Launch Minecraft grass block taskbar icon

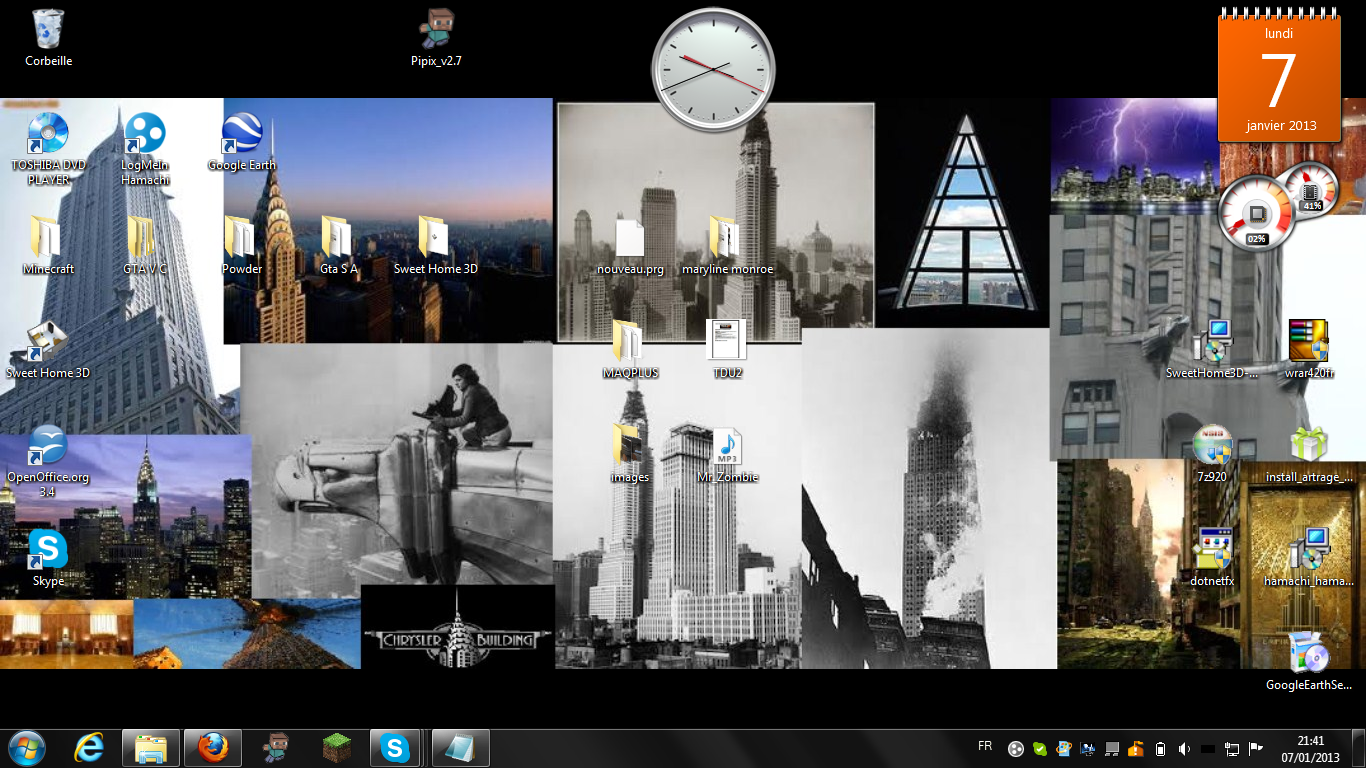click(x=337, y=748)
